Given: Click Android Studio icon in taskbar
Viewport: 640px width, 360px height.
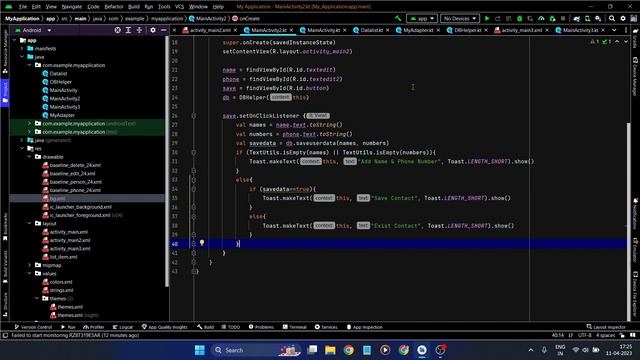Looking at the screenshot, I should [422, 350].
